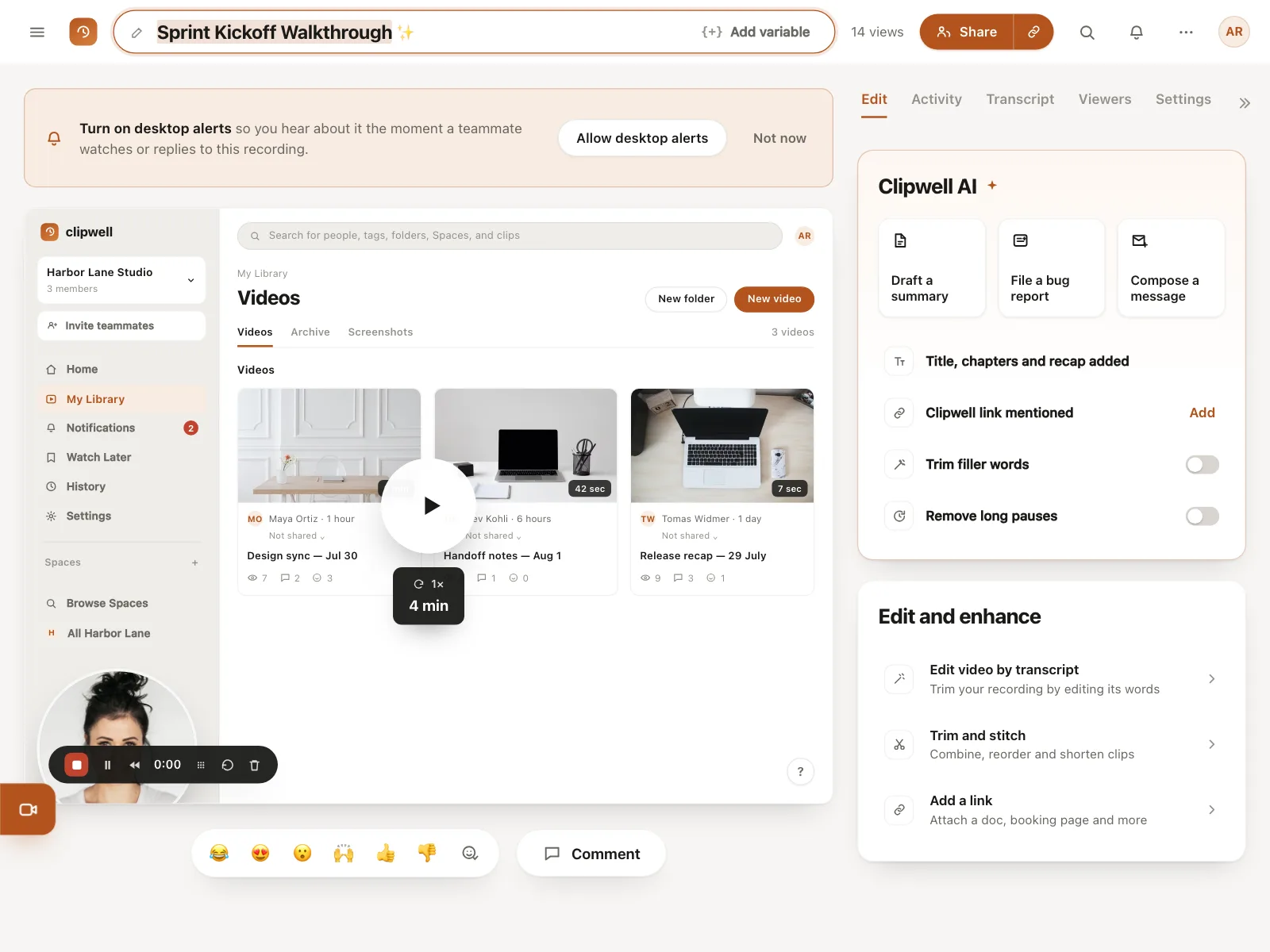Image resolution: width=1270 pixels, height=952 pixels.
Task: Add a new Space with plus icon
Action: (195, 562)
